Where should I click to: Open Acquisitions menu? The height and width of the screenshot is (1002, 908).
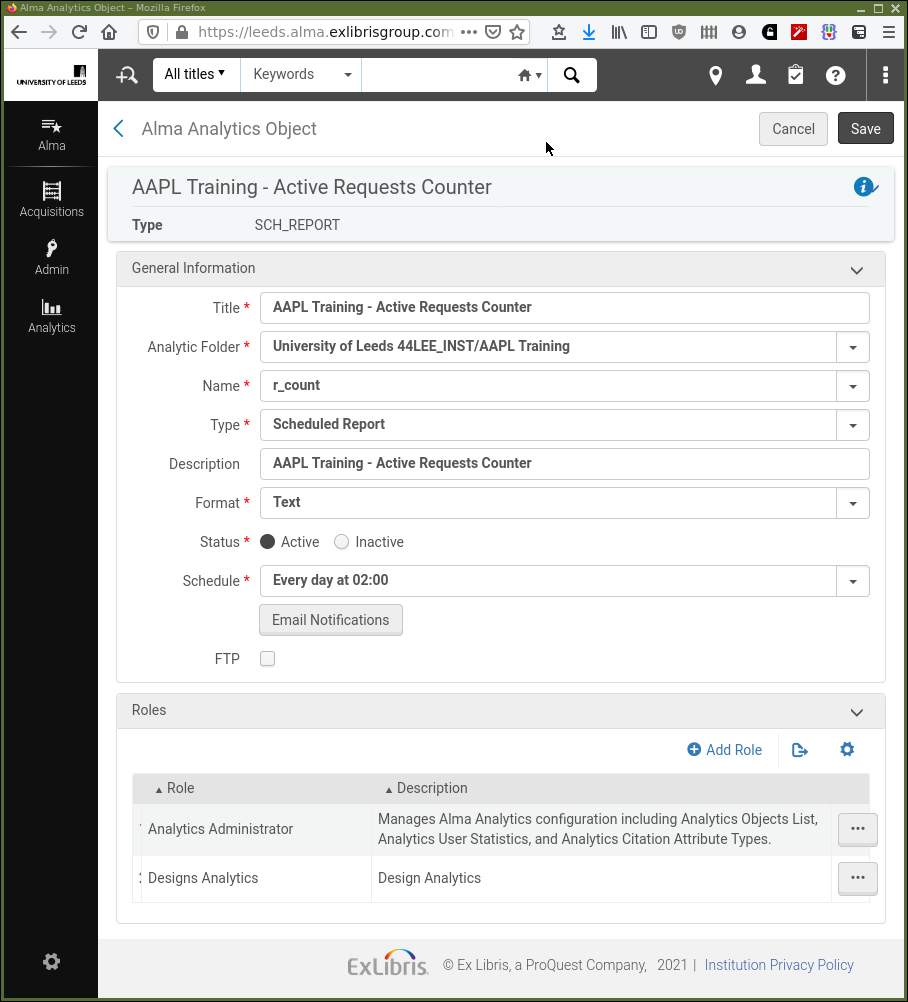[x=51, y=199]
